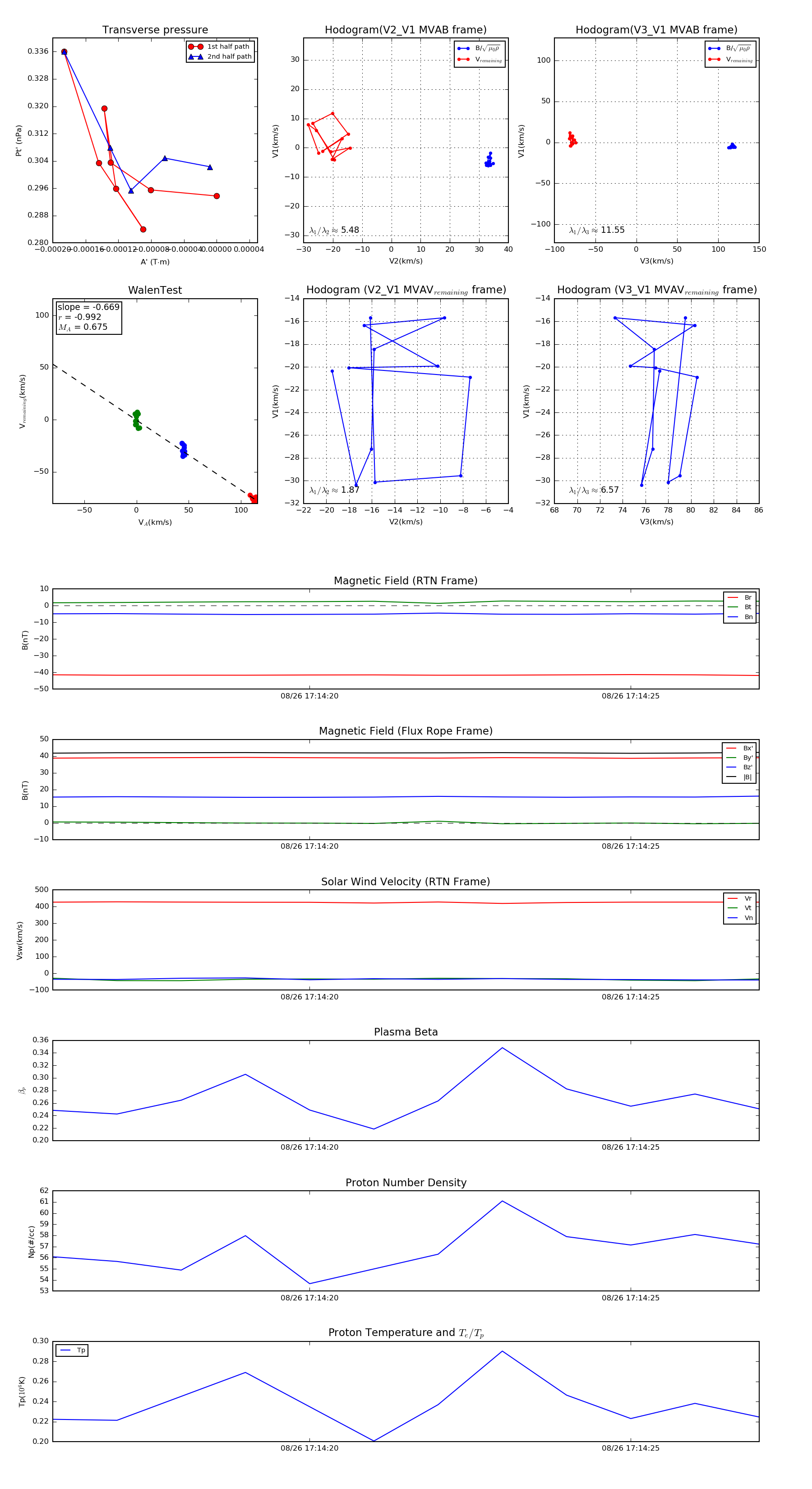This screenshot has height=1489, width=812.
Task: Click the 'Br' legend entry
Action: click(x=740, y=598)
